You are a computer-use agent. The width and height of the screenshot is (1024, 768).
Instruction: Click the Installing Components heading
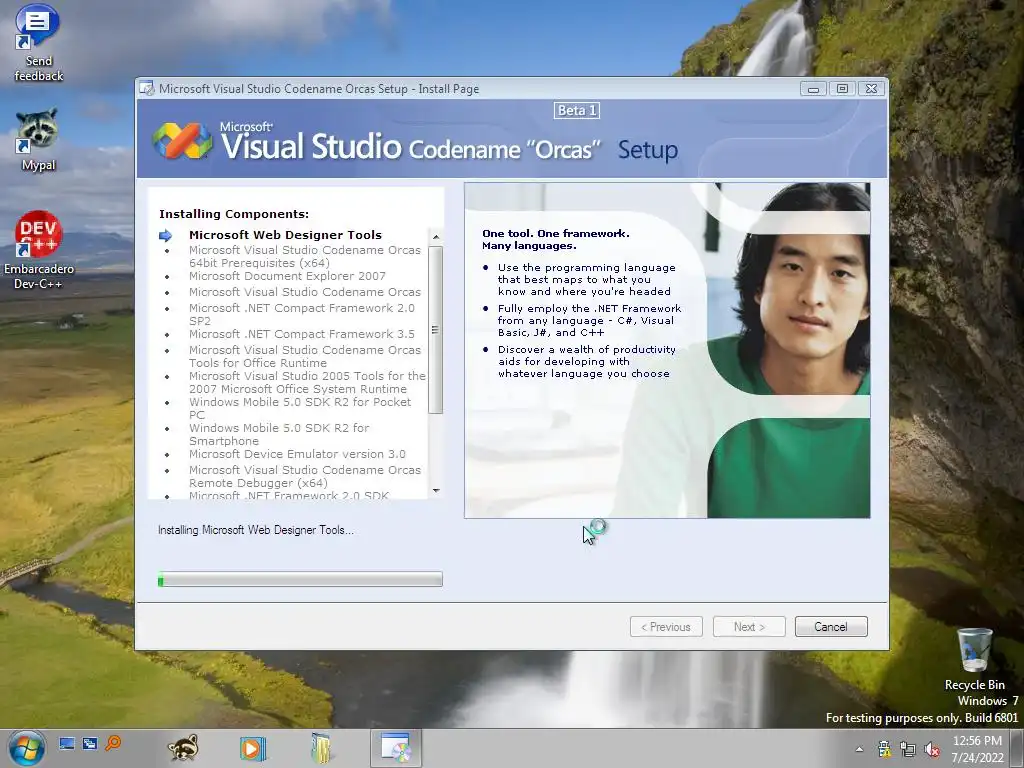tap(234, 214)
